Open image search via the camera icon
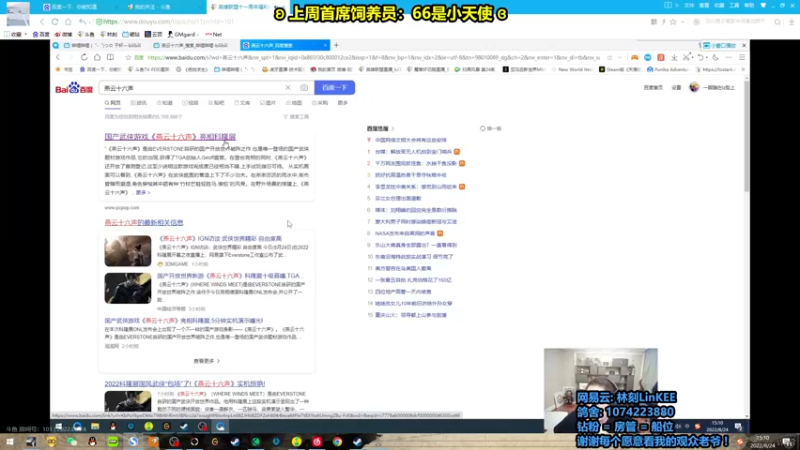The width and height of the screenshot is (800, 450). point(304,88)
